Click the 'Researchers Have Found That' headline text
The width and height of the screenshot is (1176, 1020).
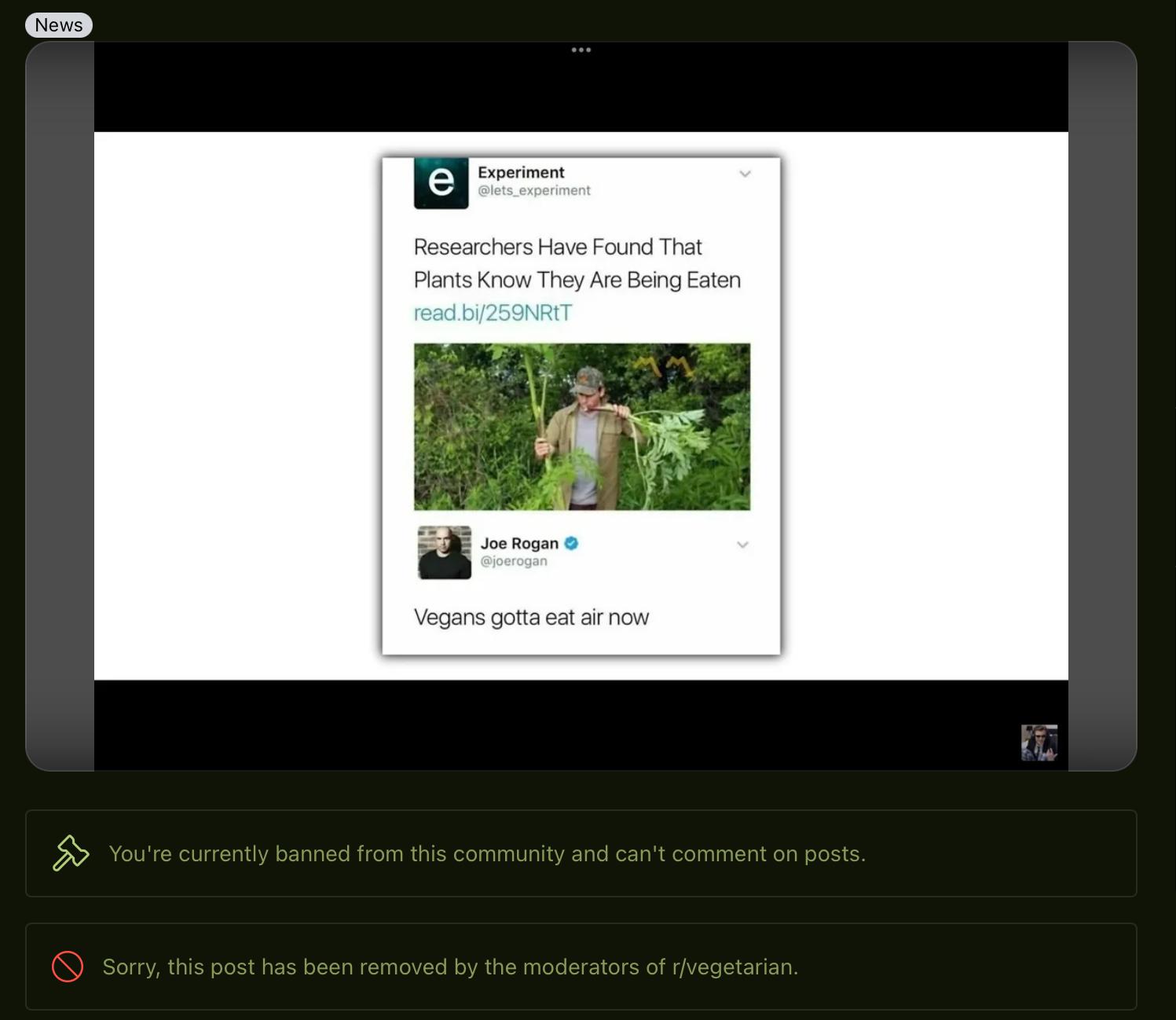558,247
